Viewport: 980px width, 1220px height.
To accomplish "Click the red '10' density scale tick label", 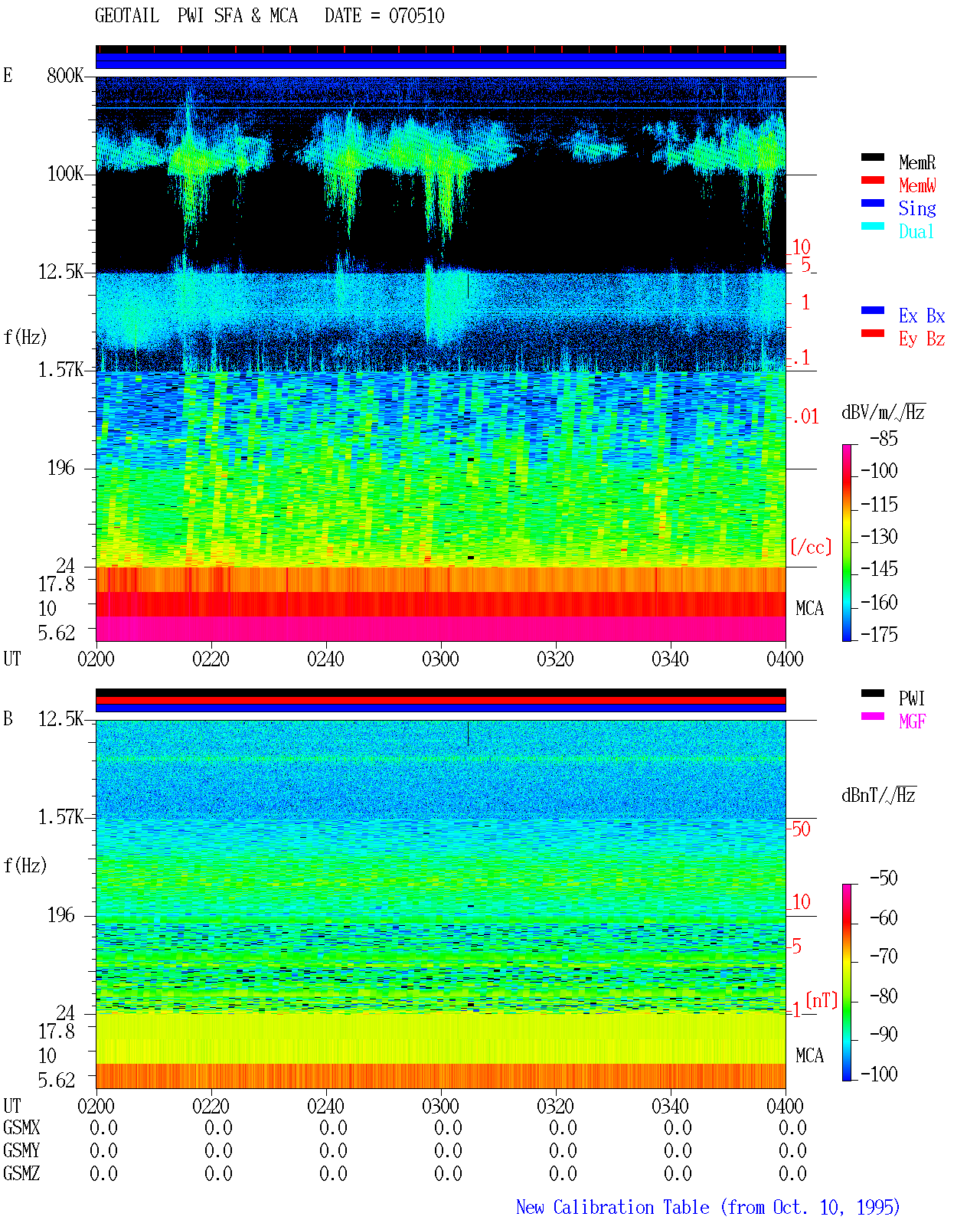I will (801, 247).
